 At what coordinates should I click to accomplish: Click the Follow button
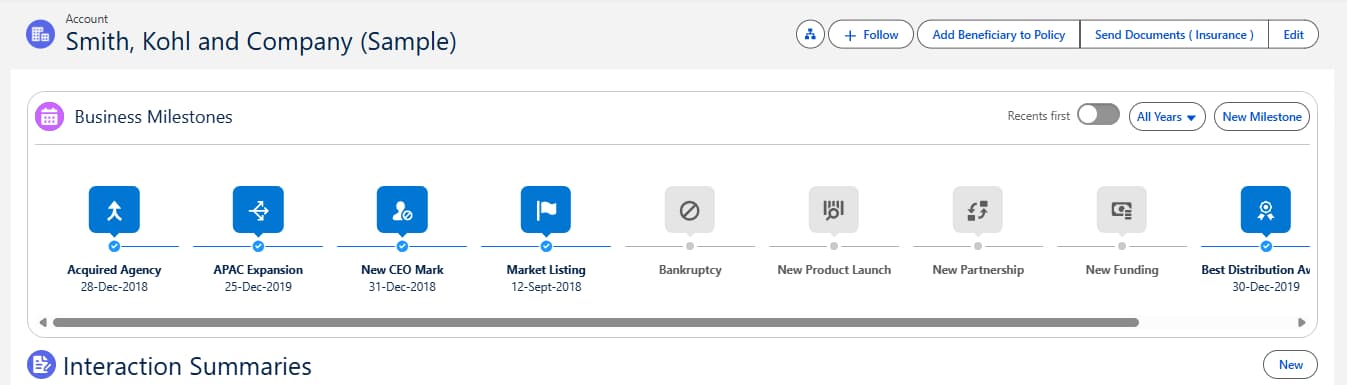pos(871,34)
